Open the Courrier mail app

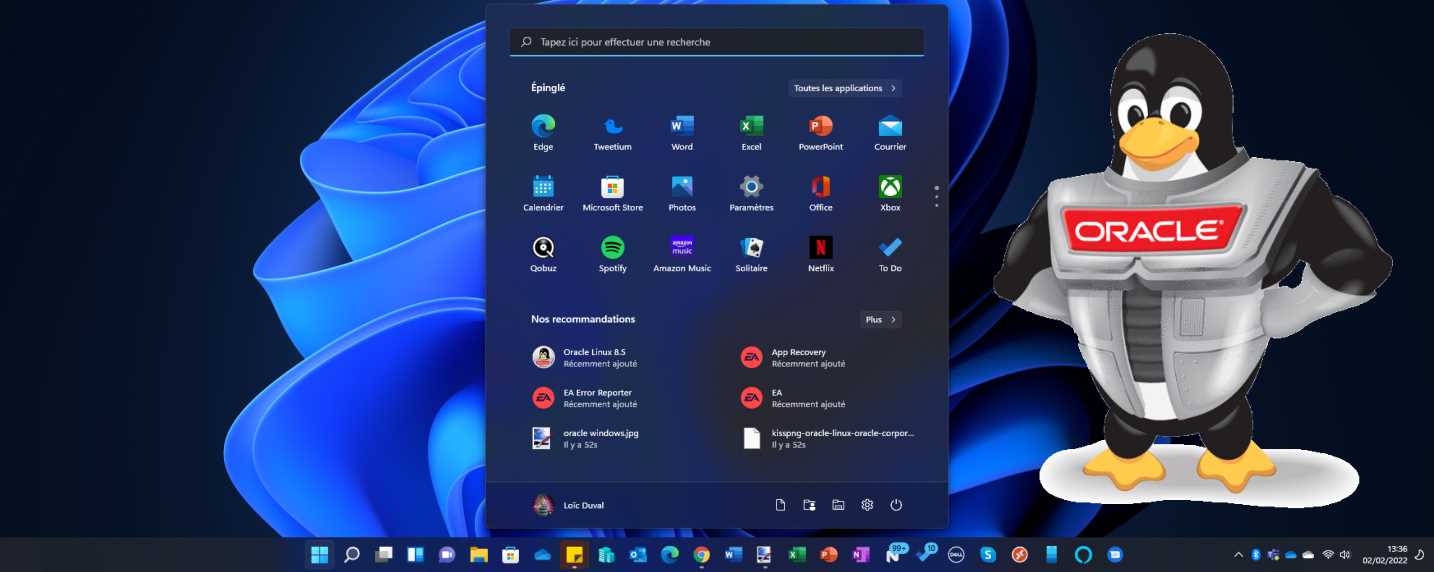(890, 133)
